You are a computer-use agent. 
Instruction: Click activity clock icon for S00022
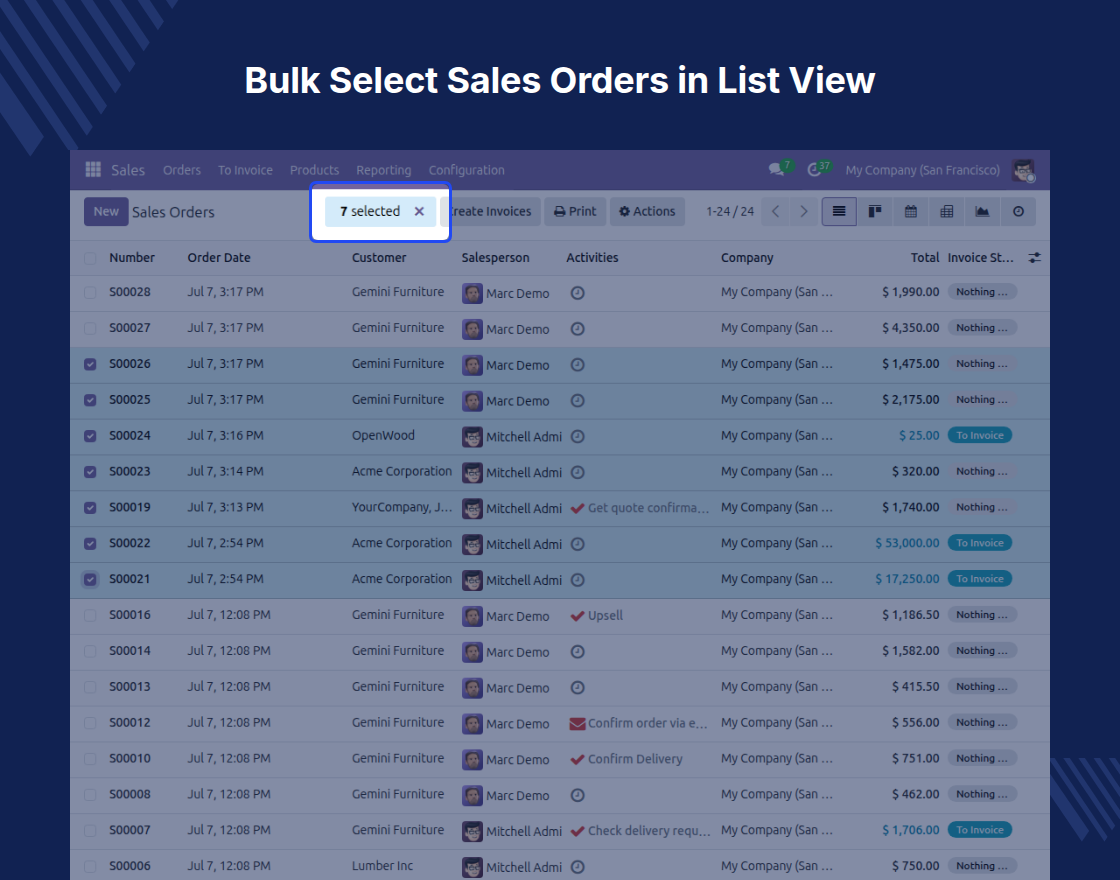(x=578, y=544)
